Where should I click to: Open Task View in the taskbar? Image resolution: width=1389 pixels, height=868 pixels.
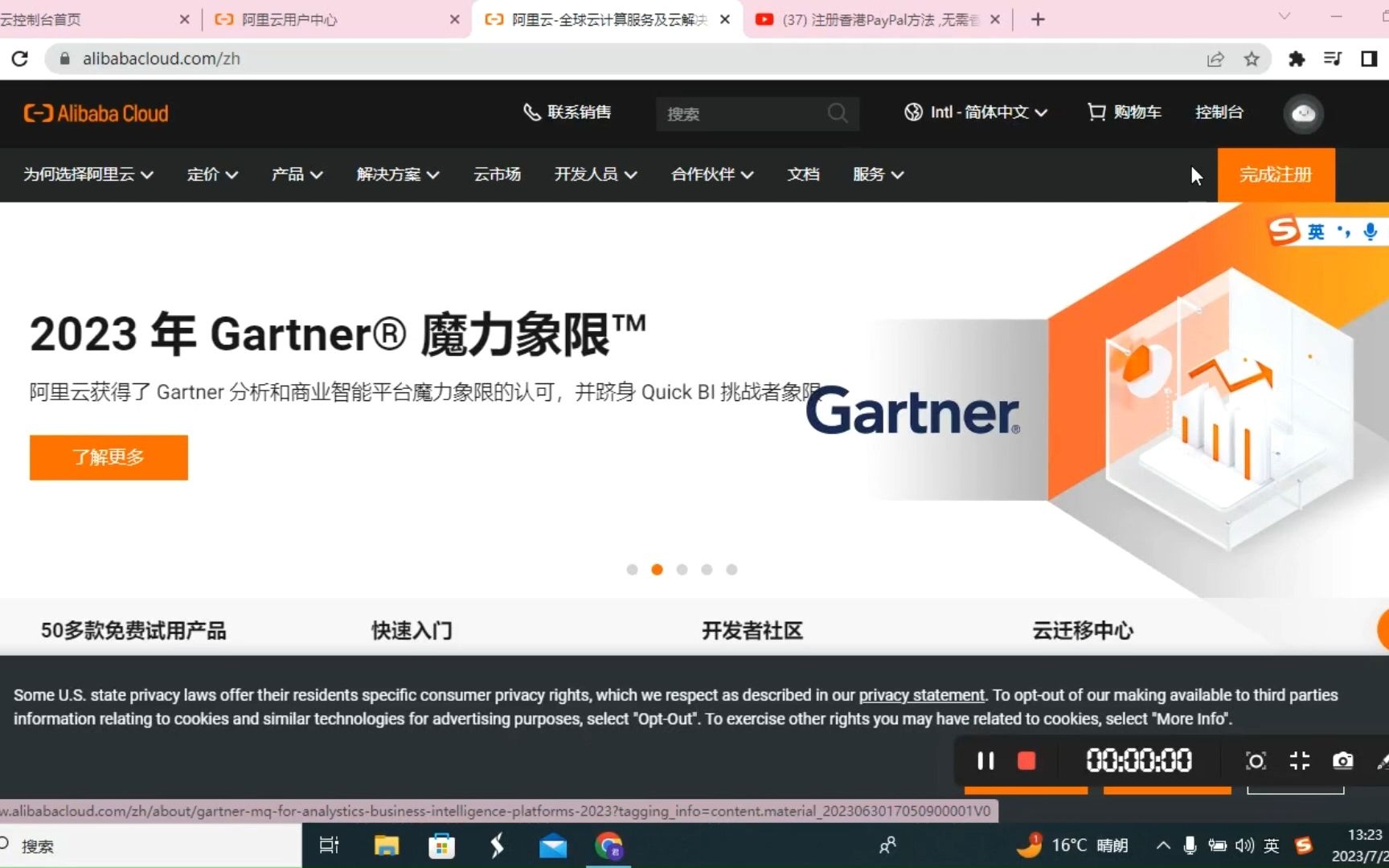click(330, 845)
